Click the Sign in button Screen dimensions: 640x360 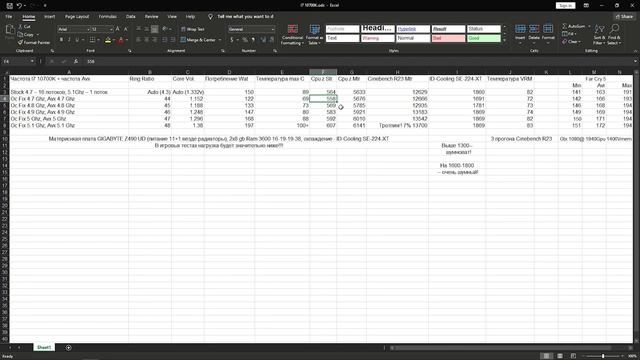tap(565, 6)
